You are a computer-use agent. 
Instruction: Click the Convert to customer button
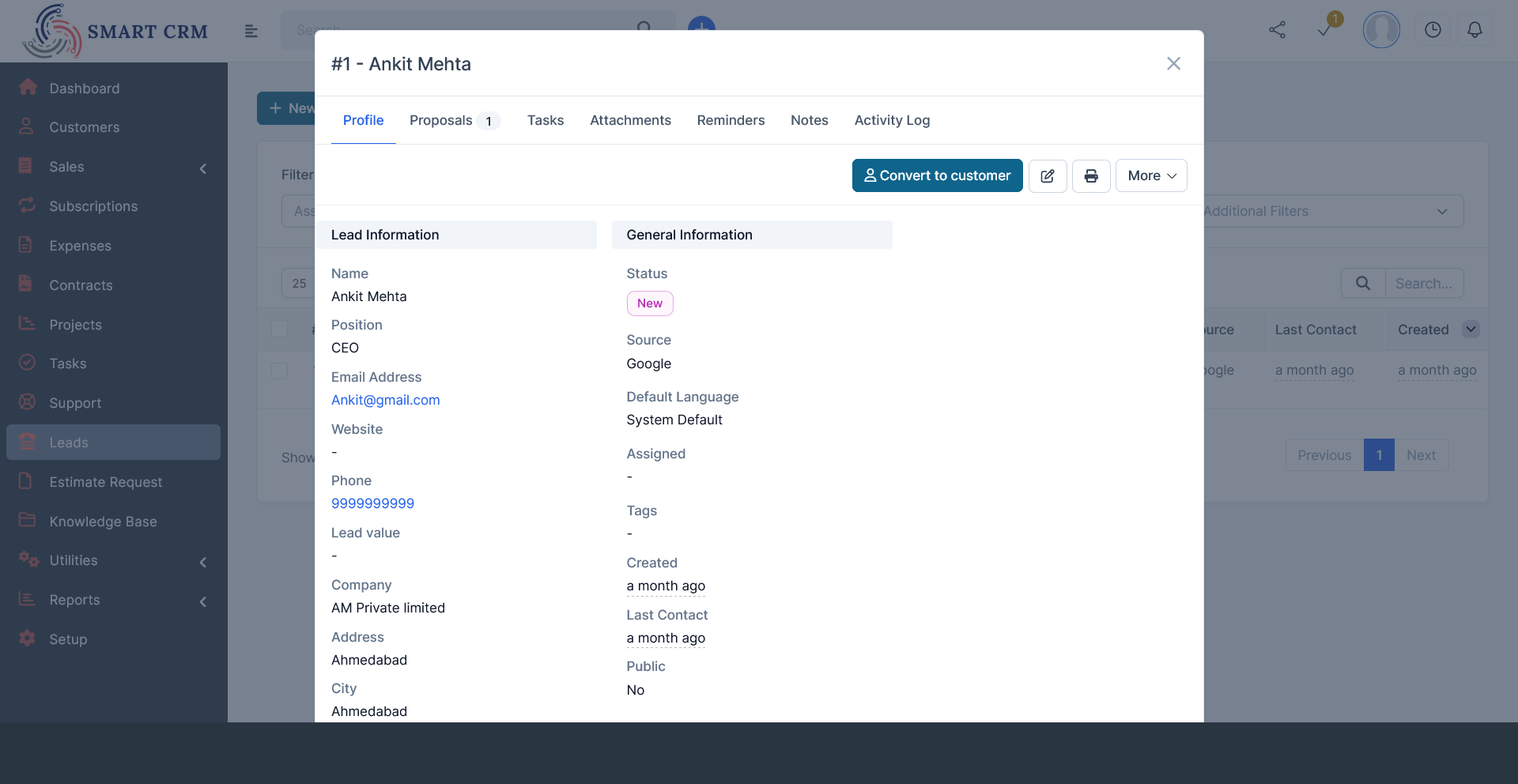click(936, 175)
